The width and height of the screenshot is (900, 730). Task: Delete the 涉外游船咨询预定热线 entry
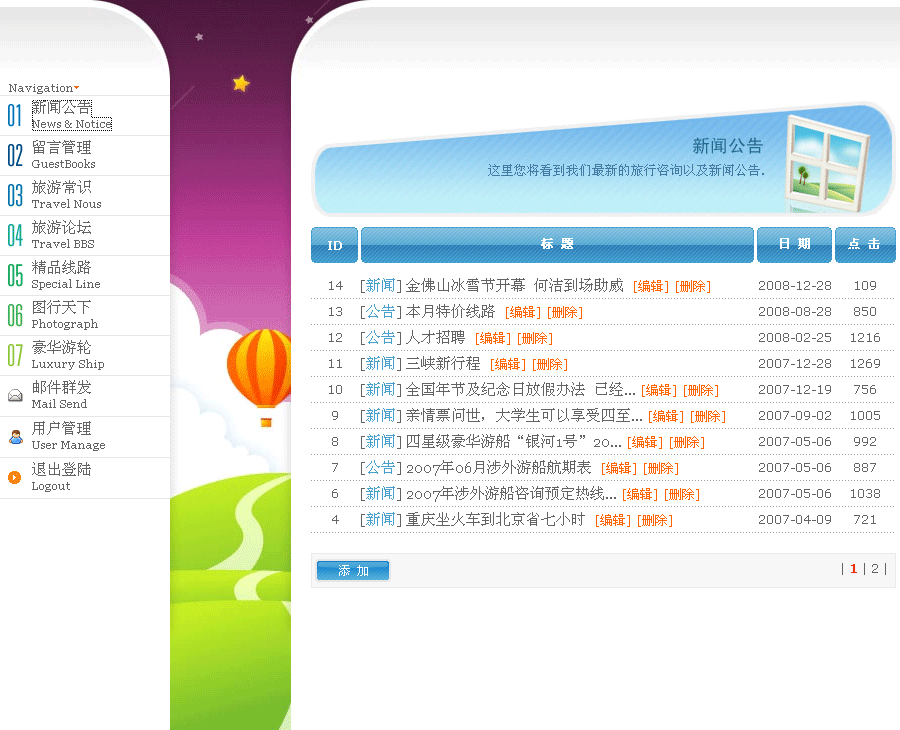point(682,494)
